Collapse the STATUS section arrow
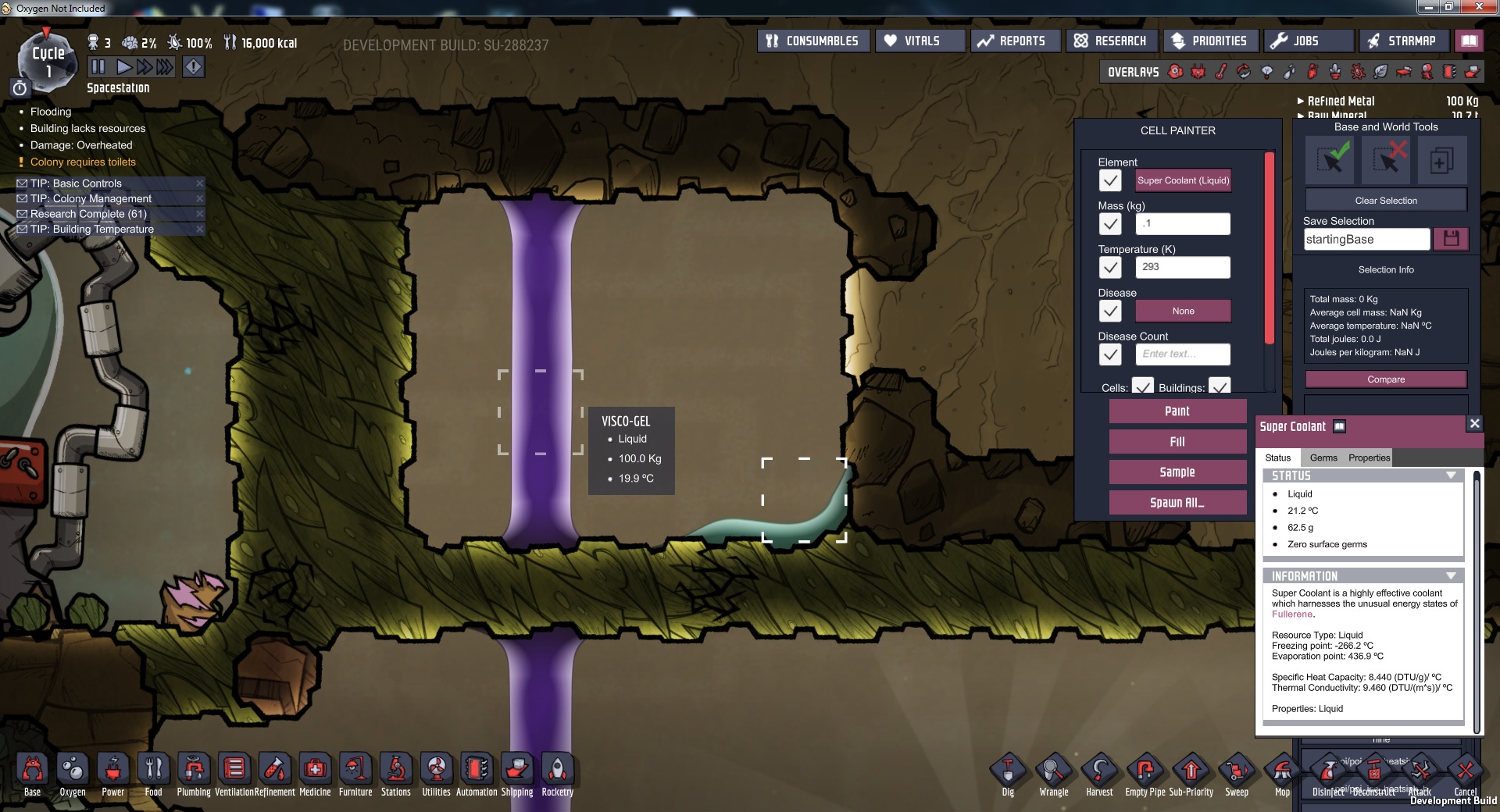 click(1451, 475)
